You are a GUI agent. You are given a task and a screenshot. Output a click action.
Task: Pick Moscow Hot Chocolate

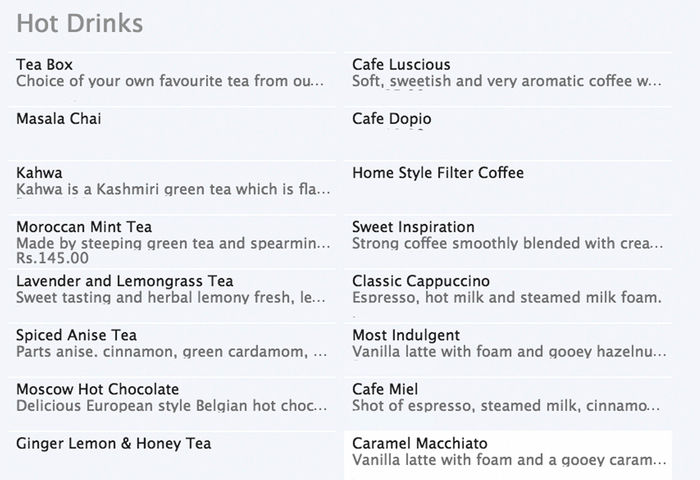172,404
